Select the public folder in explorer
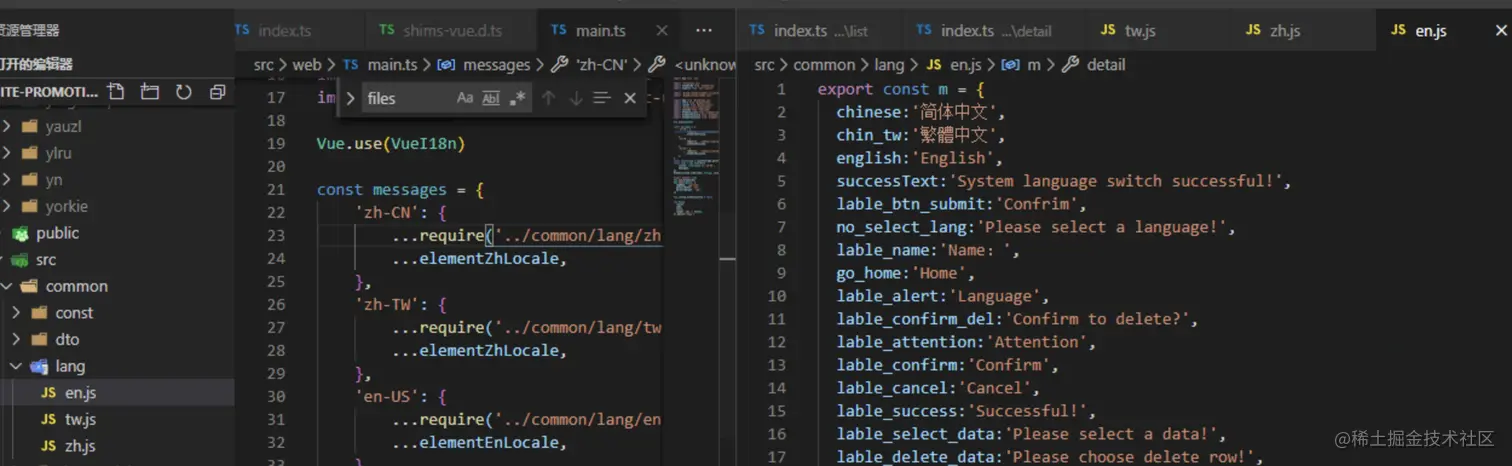 coord(117,233)
